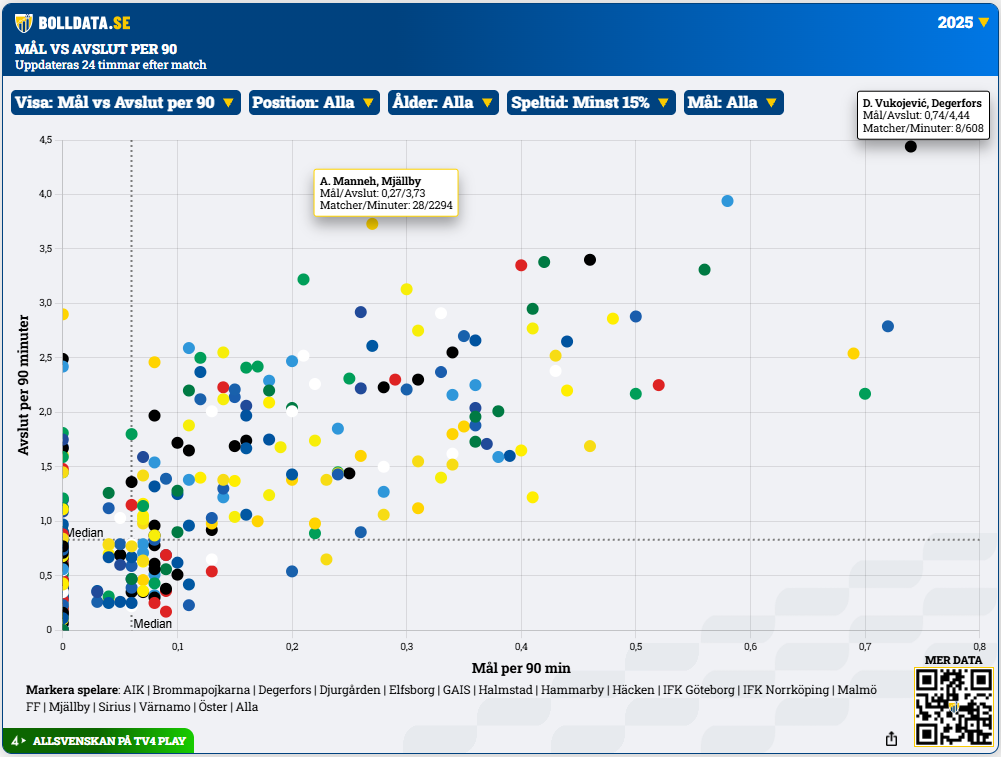The width and height of the screenshot is (1001, 757).
Task: Highlight AIK players in the chart
Action: [134, 690]
